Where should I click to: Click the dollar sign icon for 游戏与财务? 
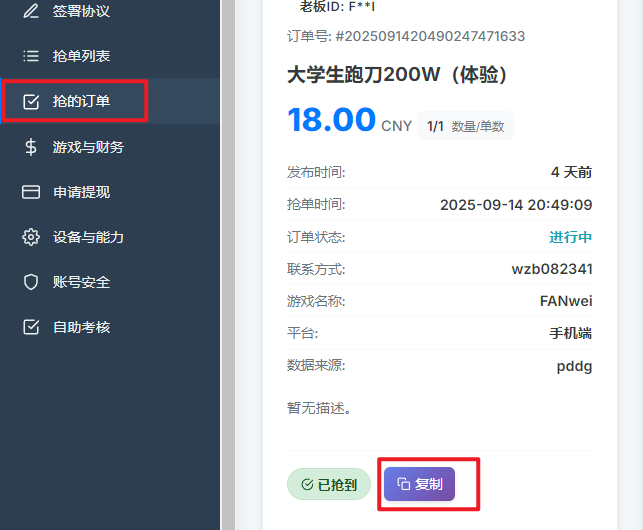tap(31, 147)
